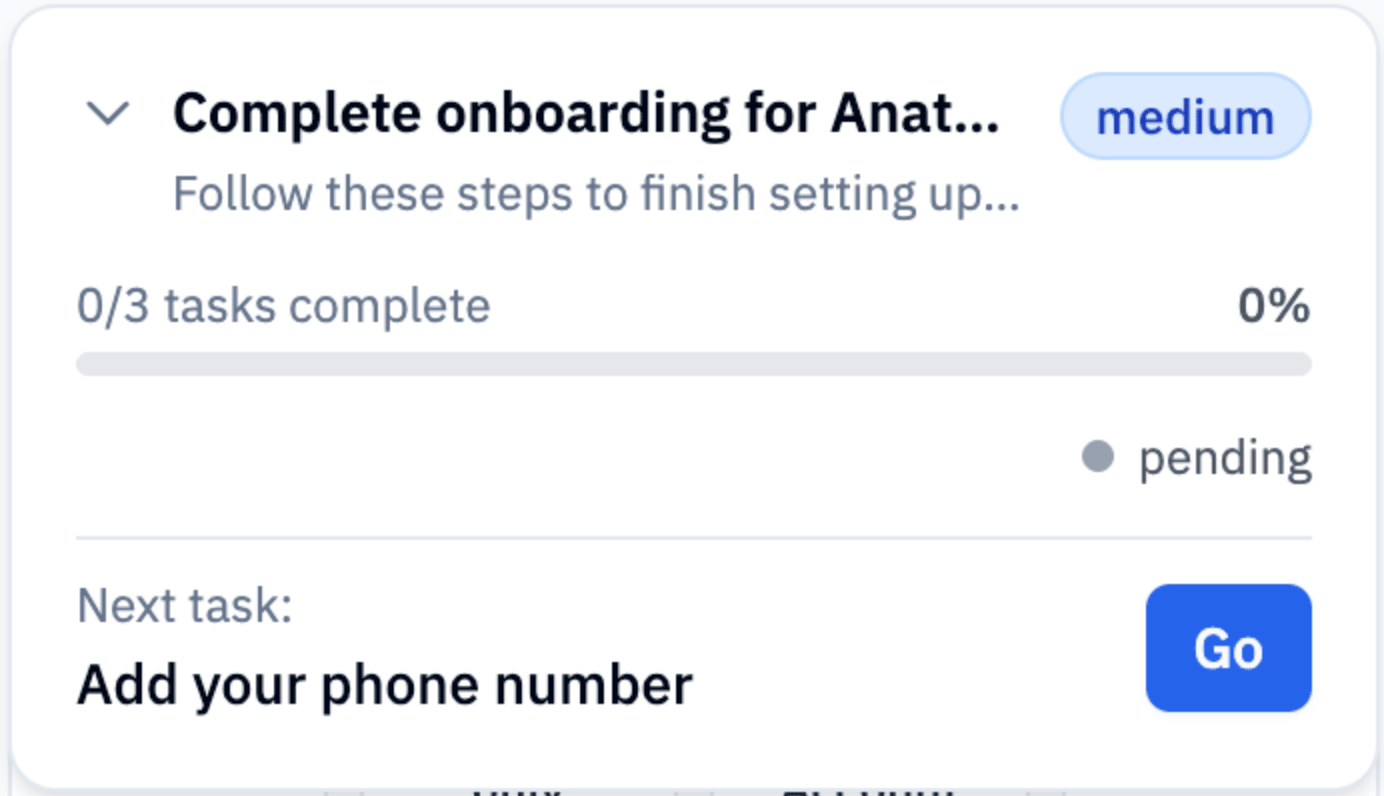Collapse the onboarding card with the chevron

point(108,114)
